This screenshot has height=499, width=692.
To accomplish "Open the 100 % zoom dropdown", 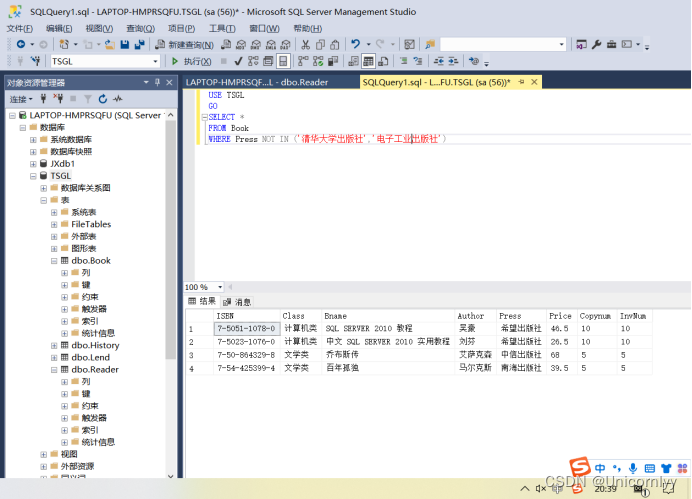I will 220,287.
